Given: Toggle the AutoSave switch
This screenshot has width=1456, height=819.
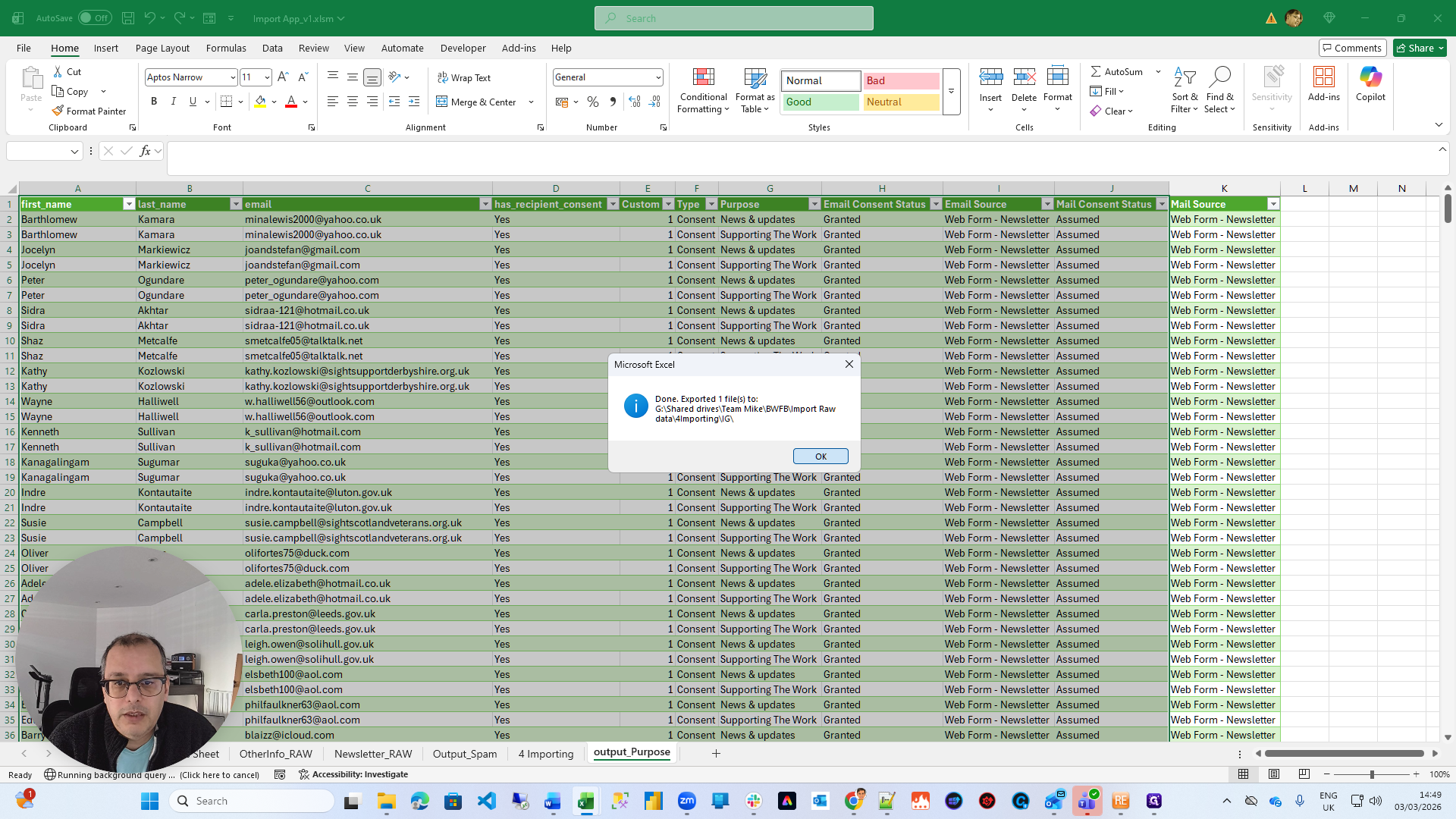Looking at the screenshot, I should pos(95,18).
